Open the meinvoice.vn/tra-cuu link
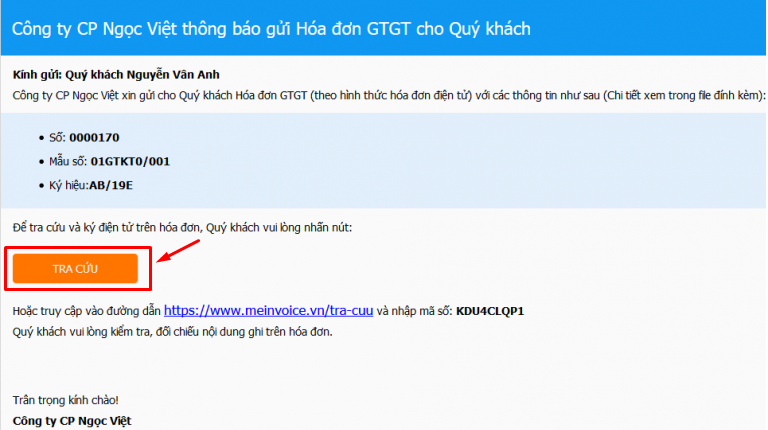This screenshot has width=768, height=430. (268, 311)
